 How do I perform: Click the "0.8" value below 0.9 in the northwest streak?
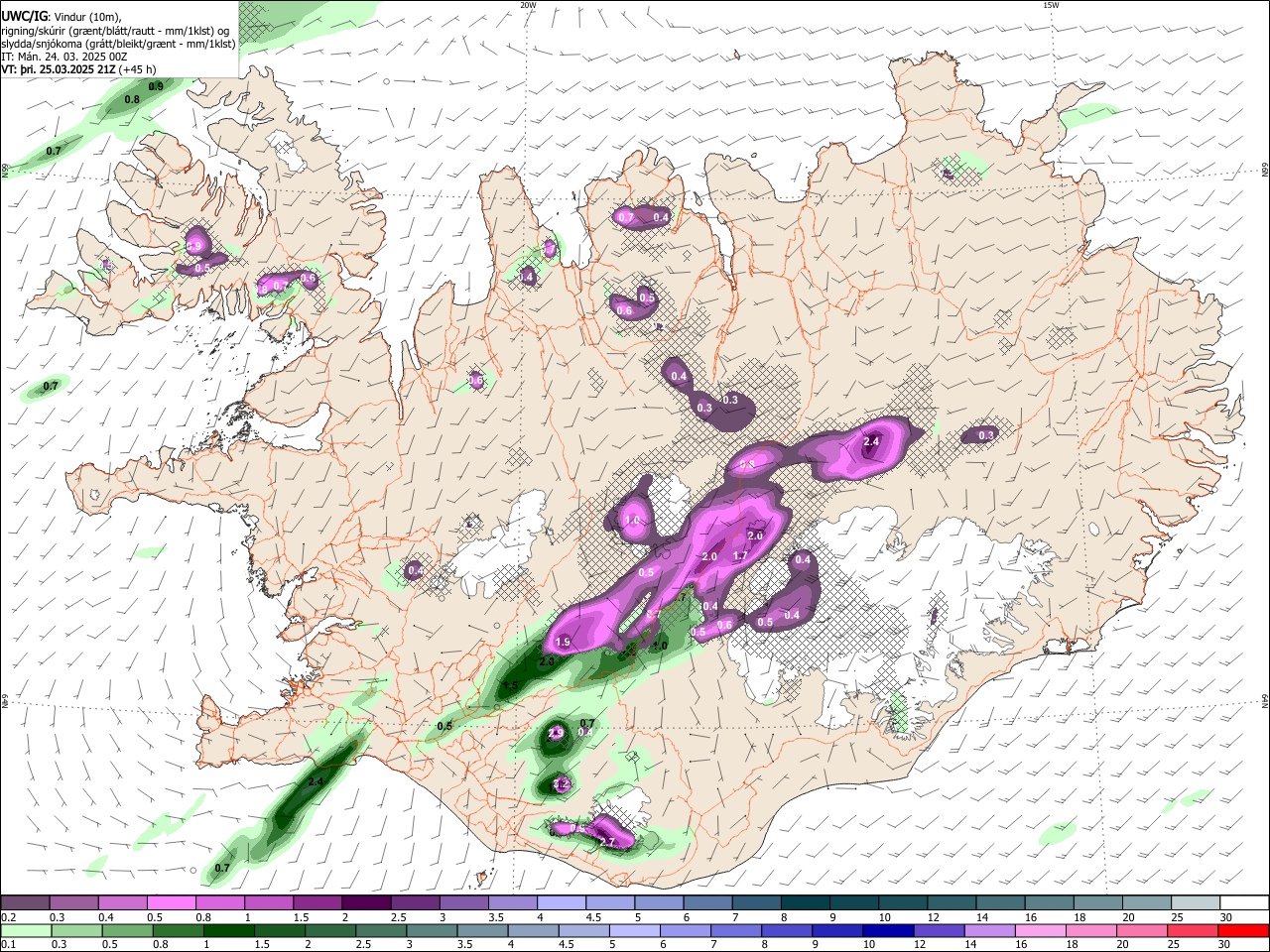(x=132, y=100)
